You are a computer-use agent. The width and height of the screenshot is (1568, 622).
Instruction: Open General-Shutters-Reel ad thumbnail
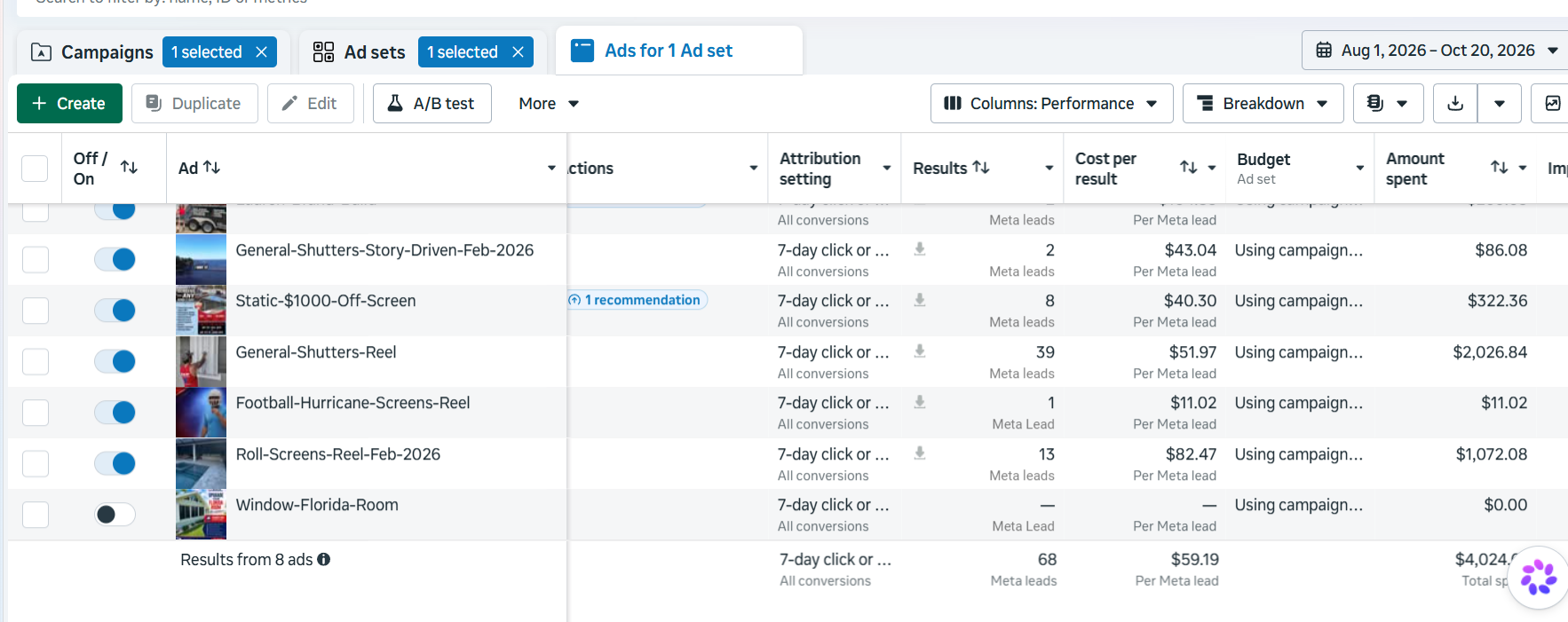pos(201,361)
